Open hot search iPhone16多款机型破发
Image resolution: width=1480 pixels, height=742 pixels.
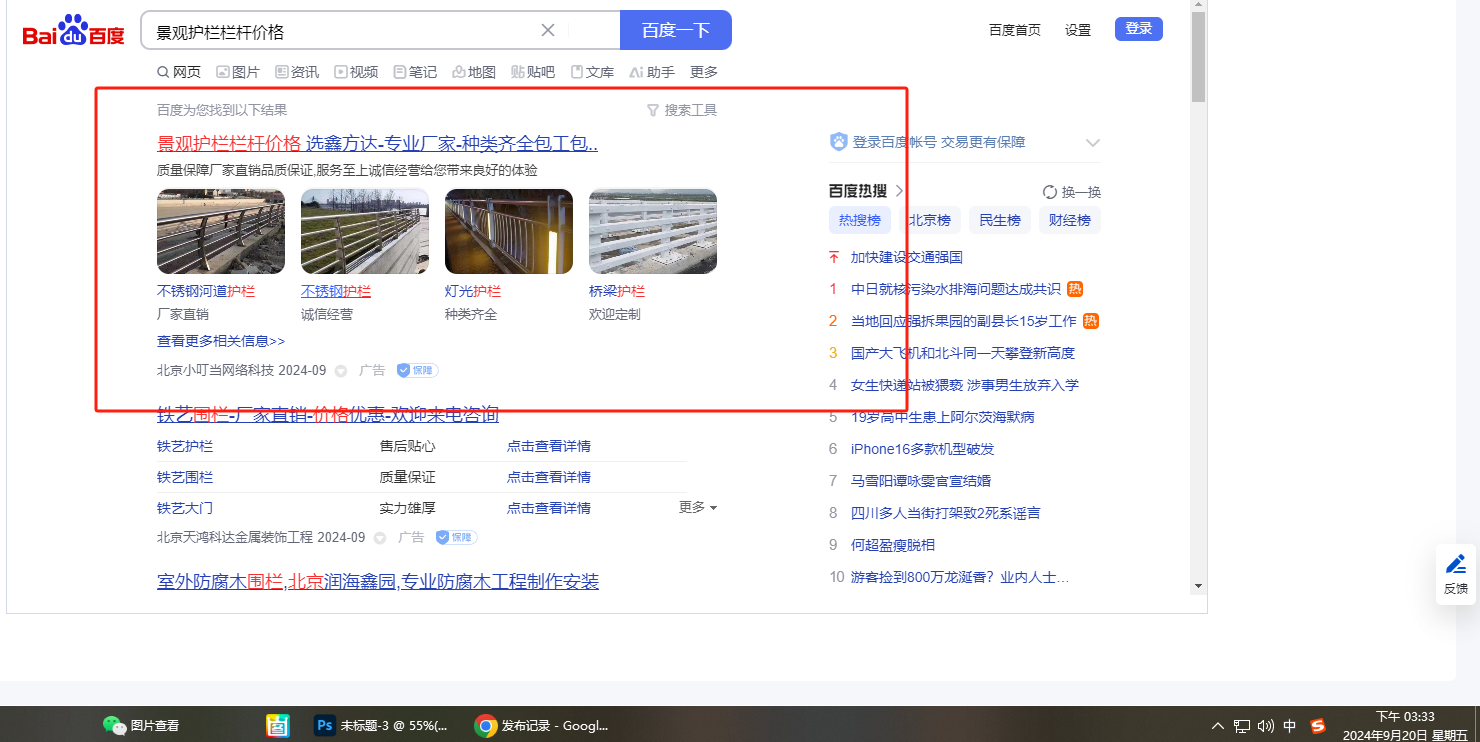(x=923, y=449)
